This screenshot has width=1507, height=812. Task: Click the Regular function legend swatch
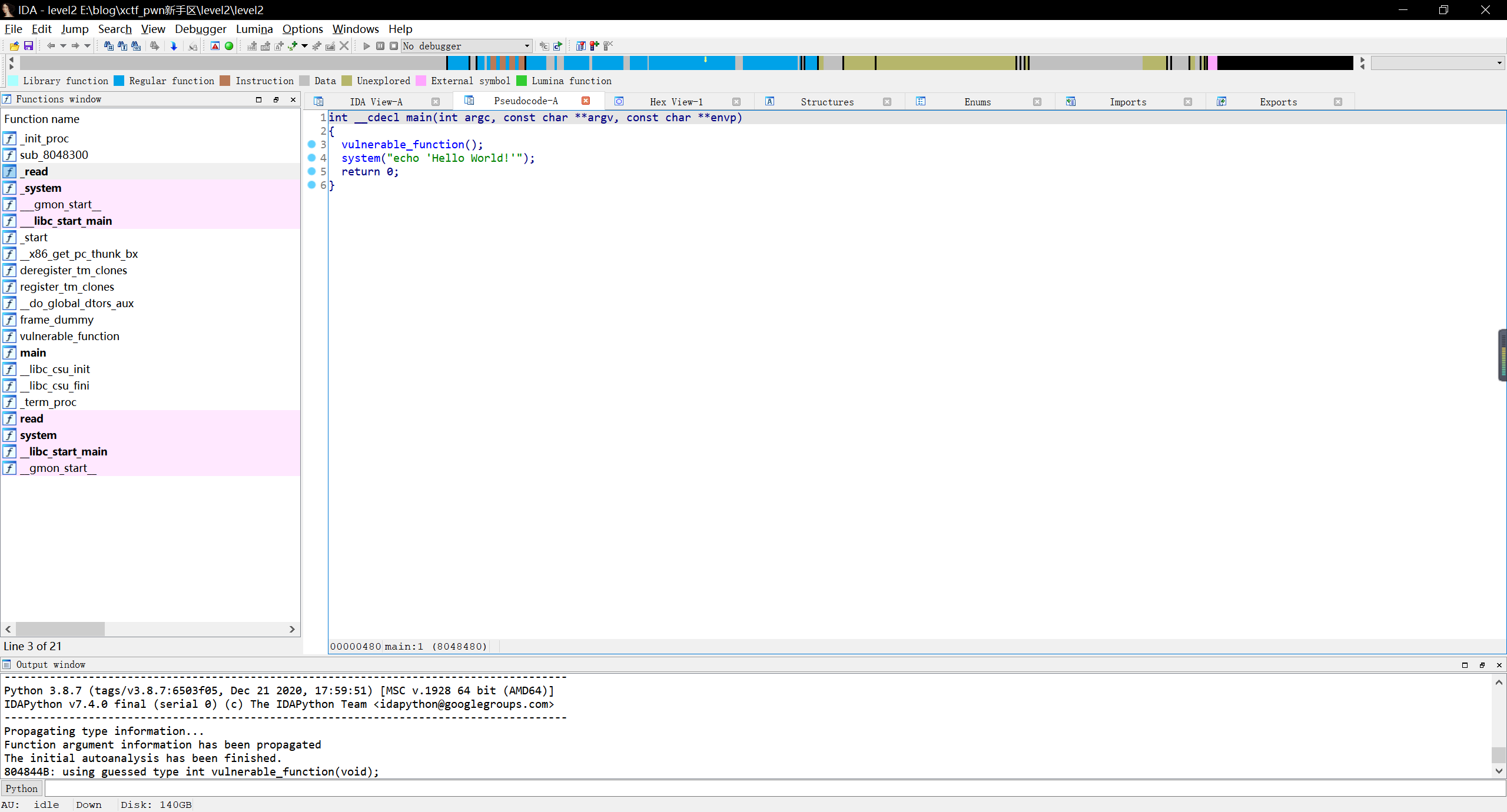tap(120, 81)
